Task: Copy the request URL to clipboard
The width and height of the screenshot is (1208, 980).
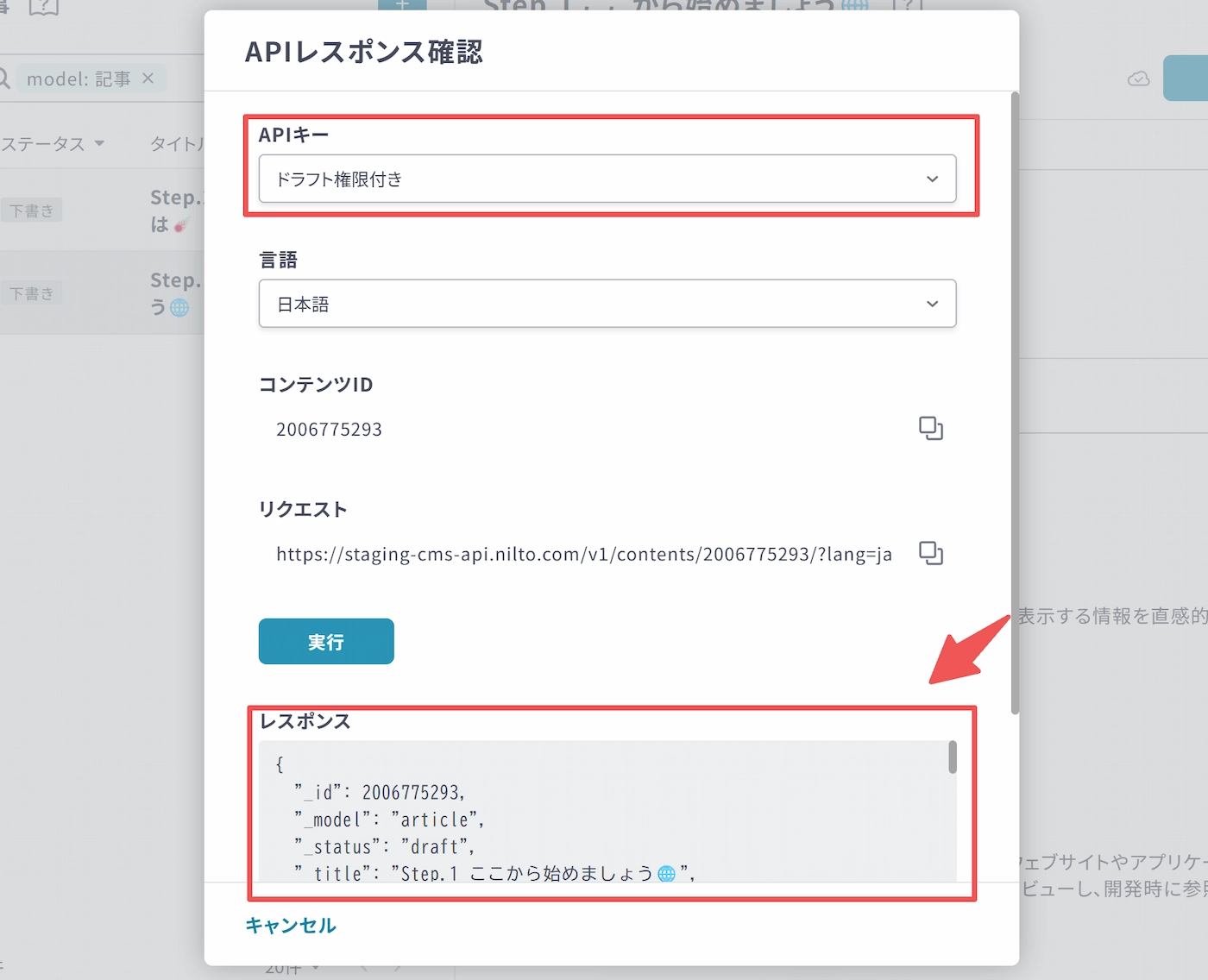Action: [x=930, y=553]
